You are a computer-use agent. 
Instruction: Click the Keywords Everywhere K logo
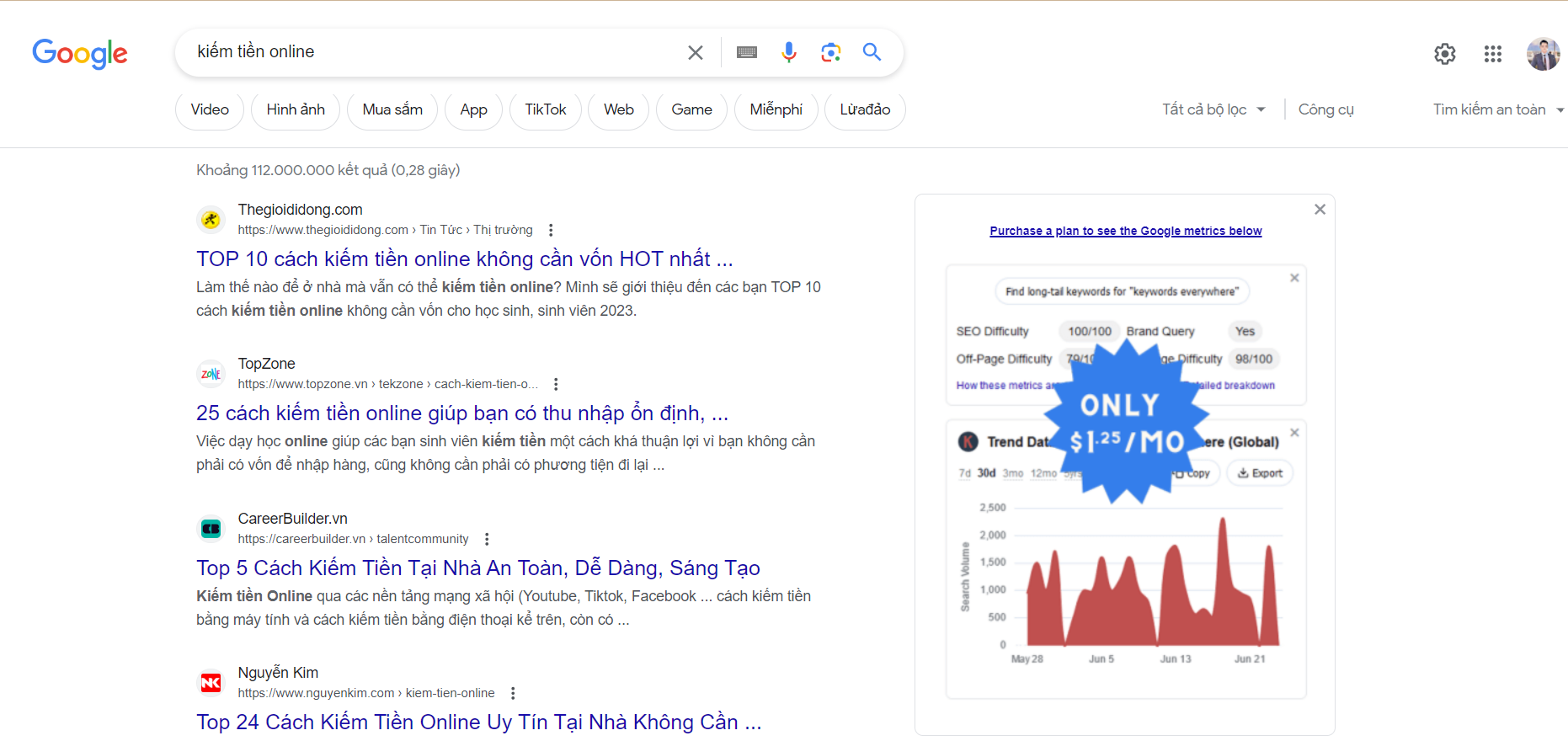tap(968, 441)
